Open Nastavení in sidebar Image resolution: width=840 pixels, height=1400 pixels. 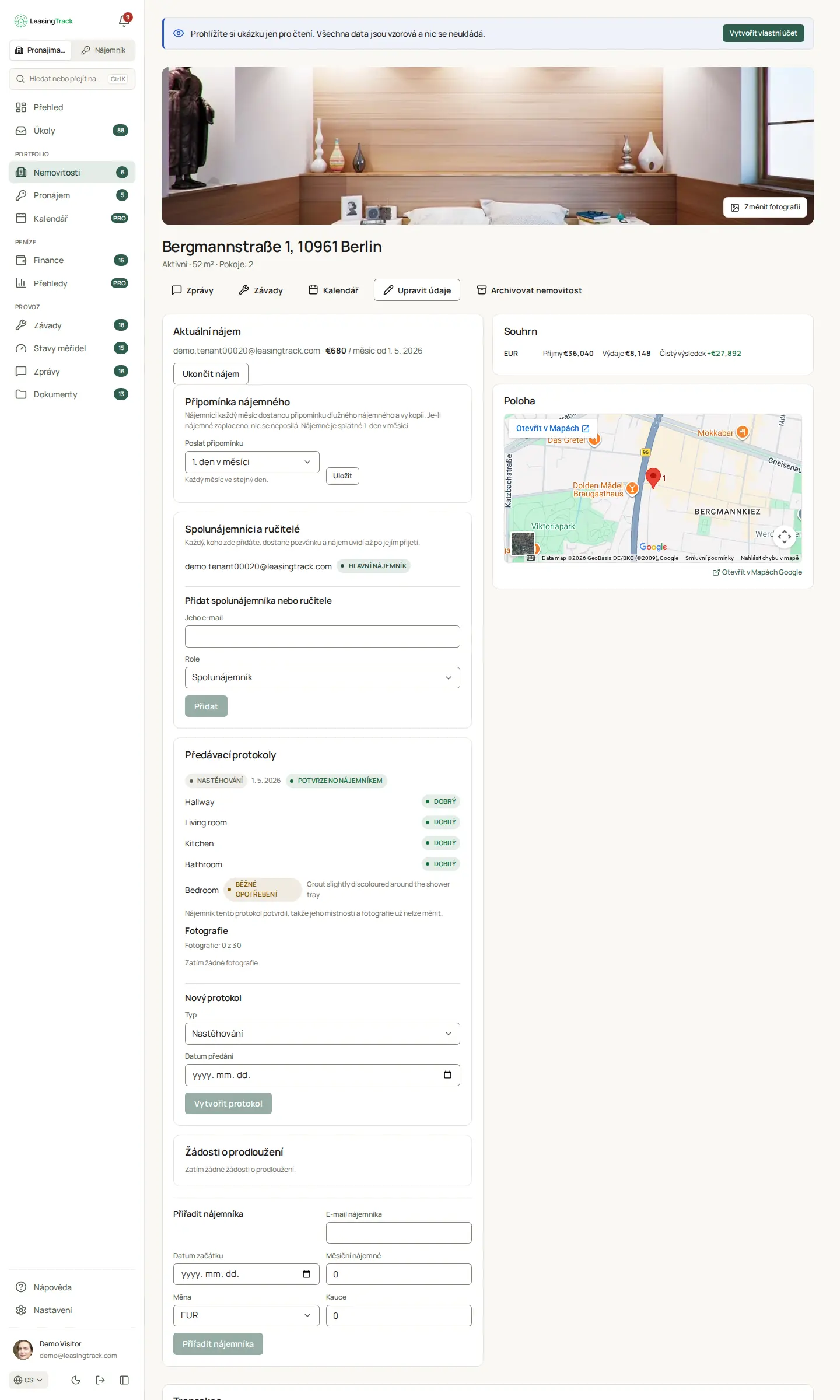[72, 1310]
